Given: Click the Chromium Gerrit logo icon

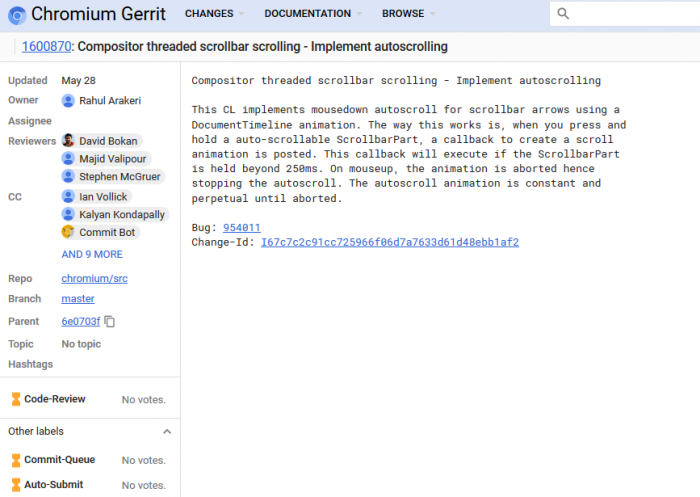Looking at the screenshot, I should (x=17, y=14).
